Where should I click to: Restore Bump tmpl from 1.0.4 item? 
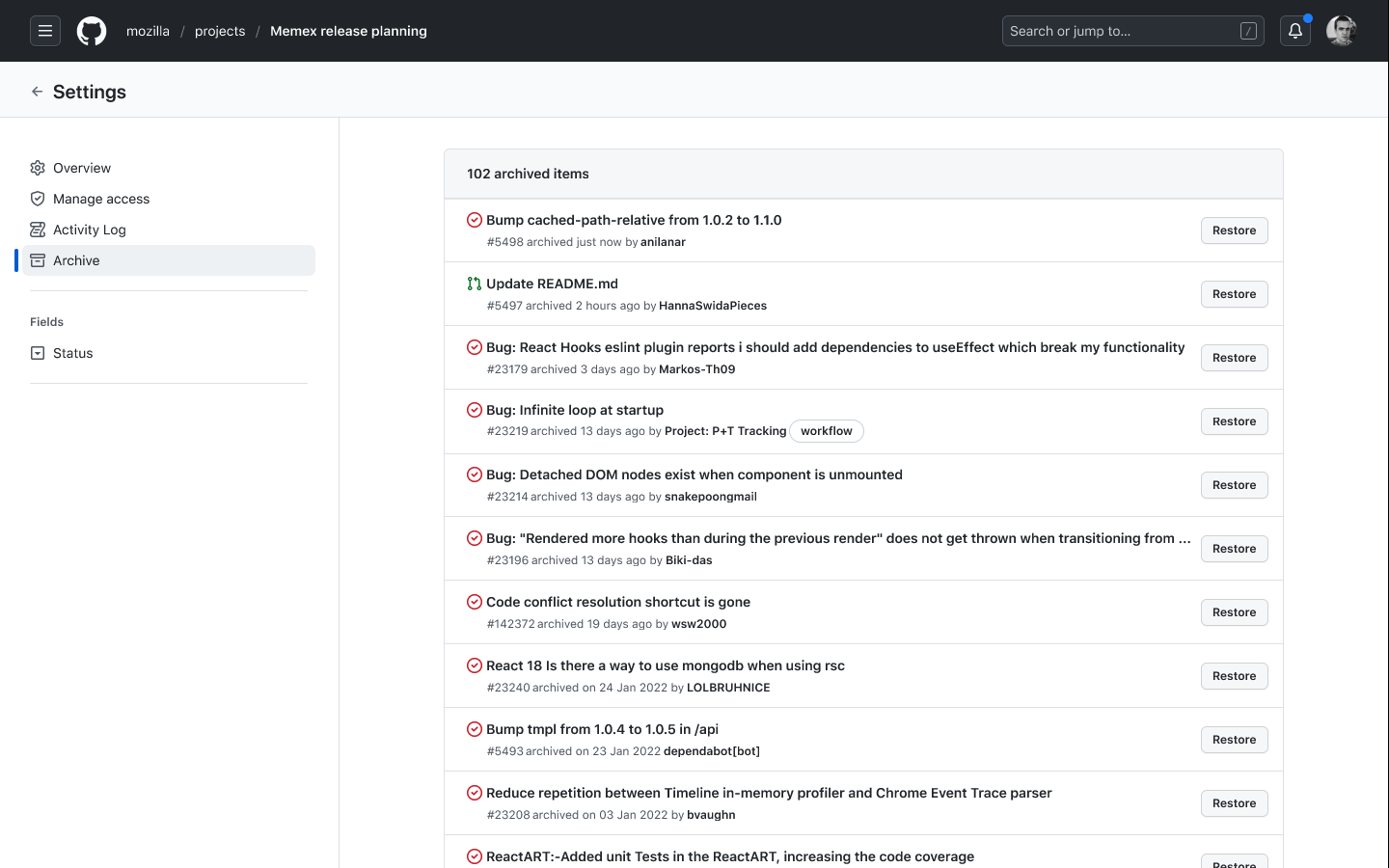(x=1234, y=740)
